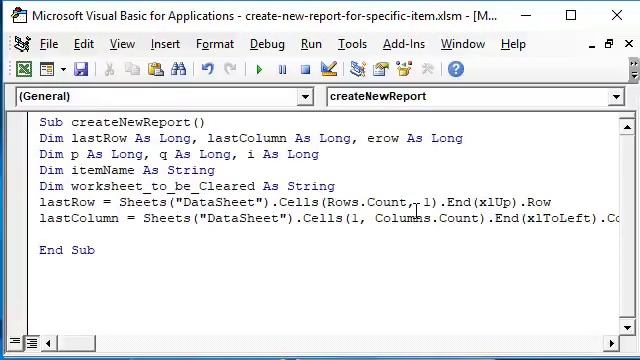Image resolution: width=640 pixels, height=360 pixels.
Task: Click the 'Dim itemName As String' line
Action: (127, 170)
